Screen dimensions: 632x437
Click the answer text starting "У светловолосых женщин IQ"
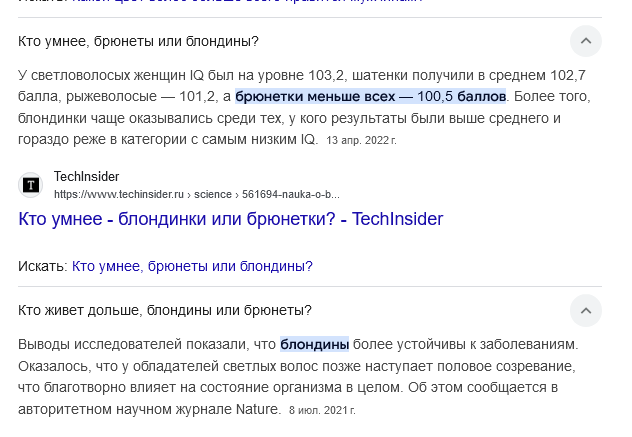pos(304,107)
